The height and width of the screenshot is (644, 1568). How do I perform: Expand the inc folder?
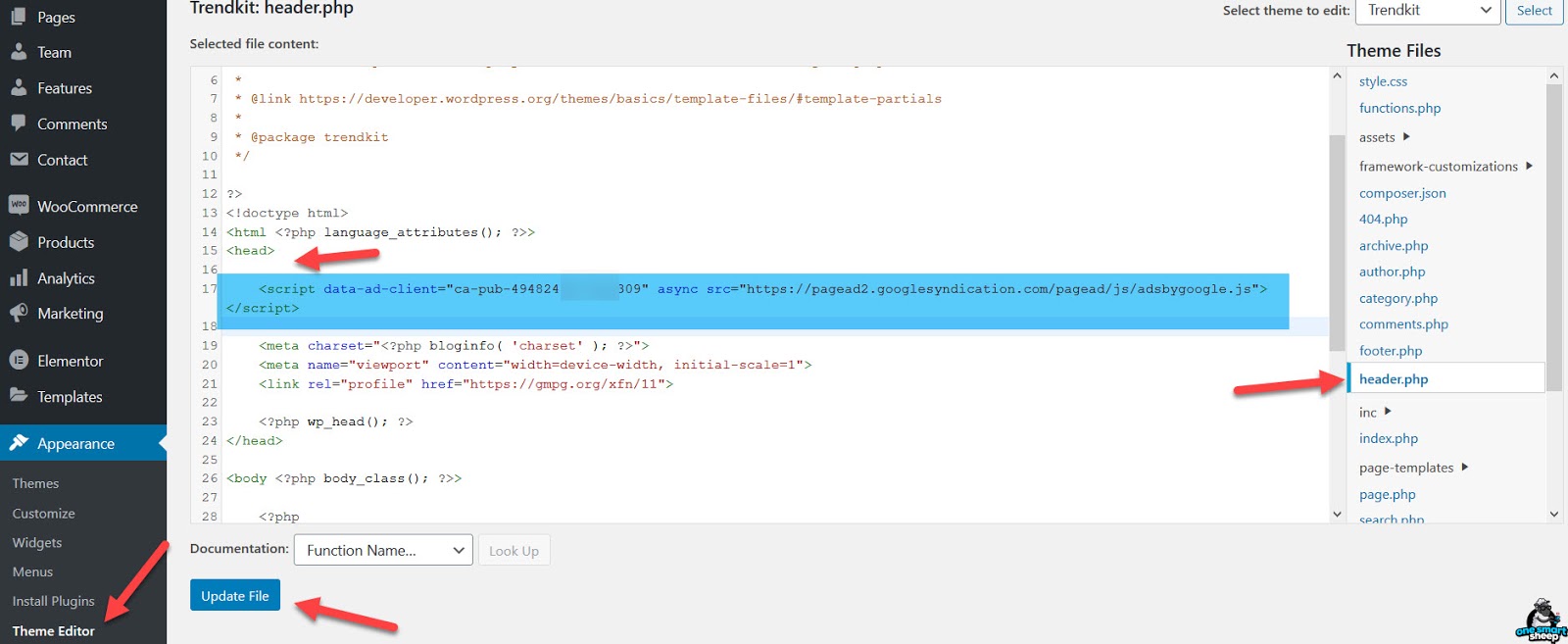tap(1375, 412)
